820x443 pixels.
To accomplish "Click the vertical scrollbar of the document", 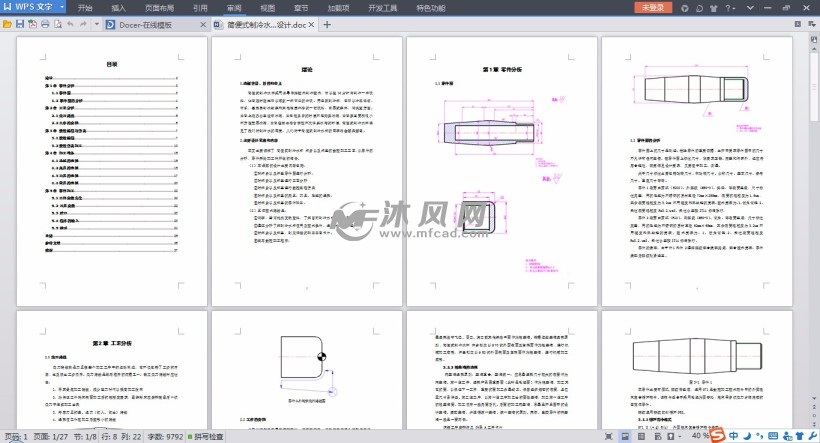I will click(814, 86).
